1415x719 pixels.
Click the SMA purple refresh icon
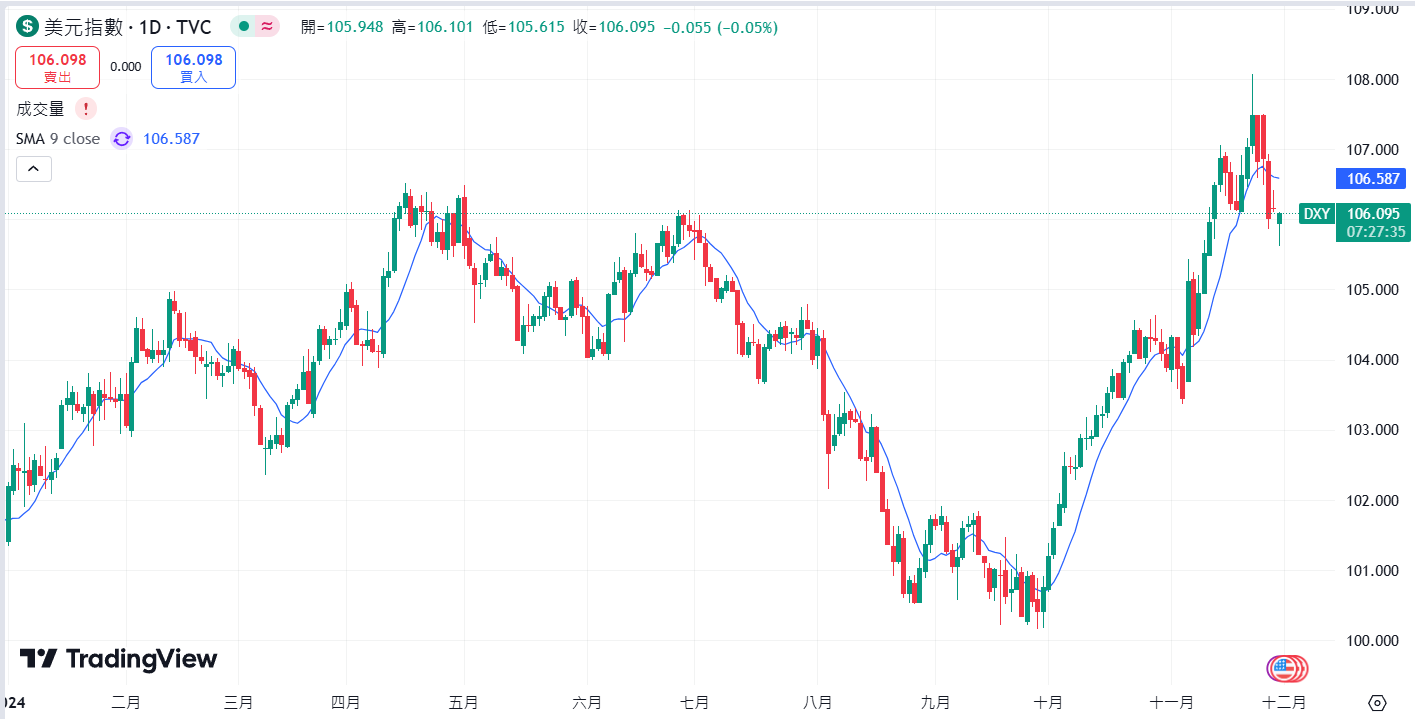click(121, 139)
